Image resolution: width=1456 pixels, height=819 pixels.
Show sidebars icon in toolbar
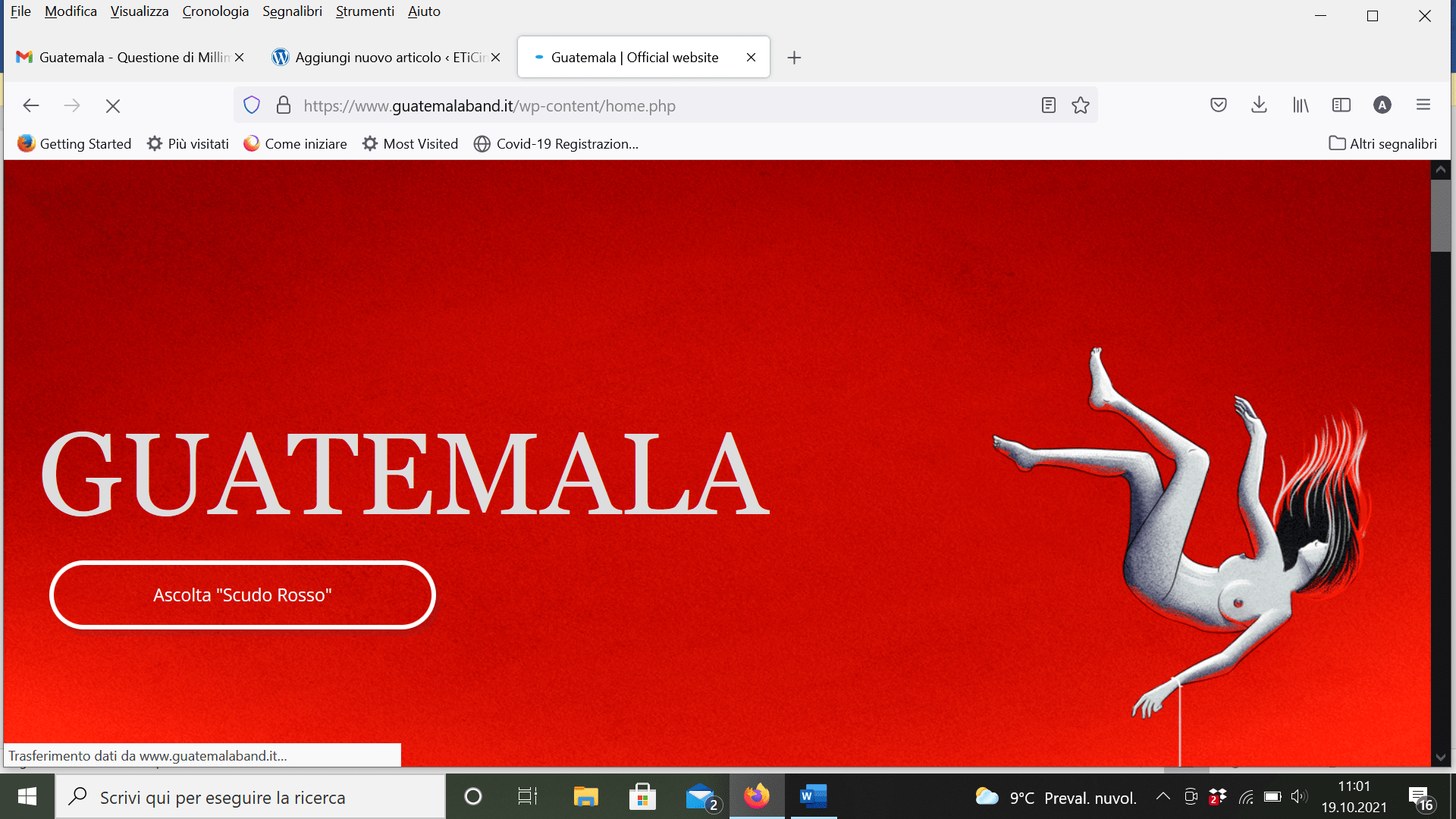(x=1341, y=105)
